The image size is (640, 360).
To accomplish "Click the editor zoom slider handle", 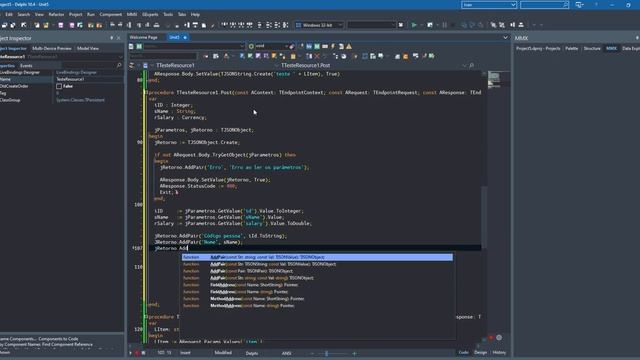I will click(326, 353).
